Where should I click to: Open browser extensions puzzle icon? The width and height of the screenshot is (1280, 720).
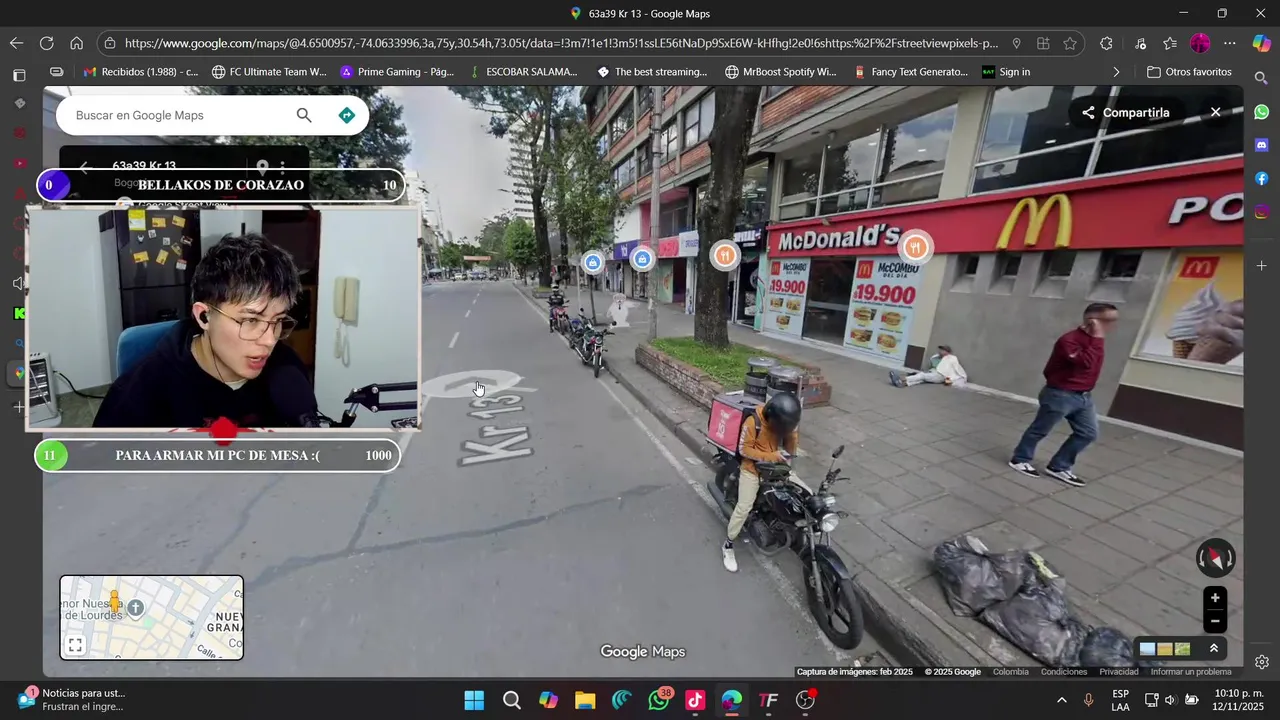[x=1106, y=43]
